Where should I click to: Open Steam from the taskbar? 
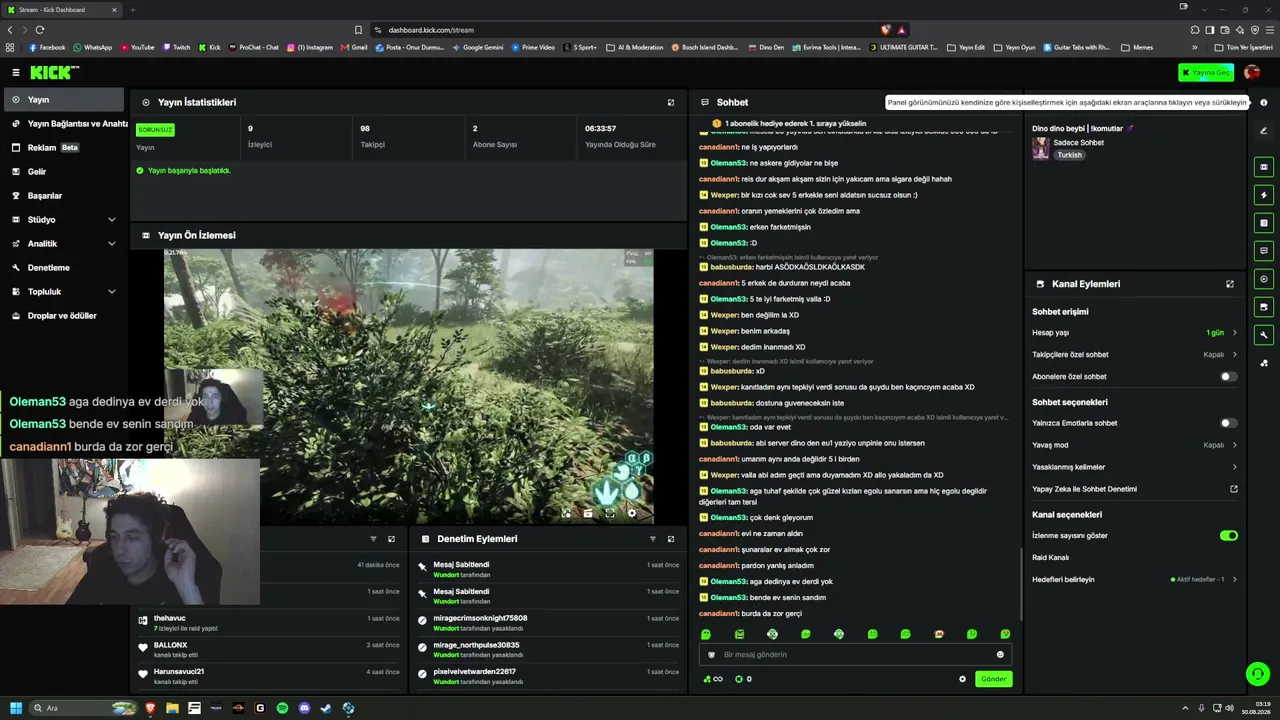tap(326, 708)
